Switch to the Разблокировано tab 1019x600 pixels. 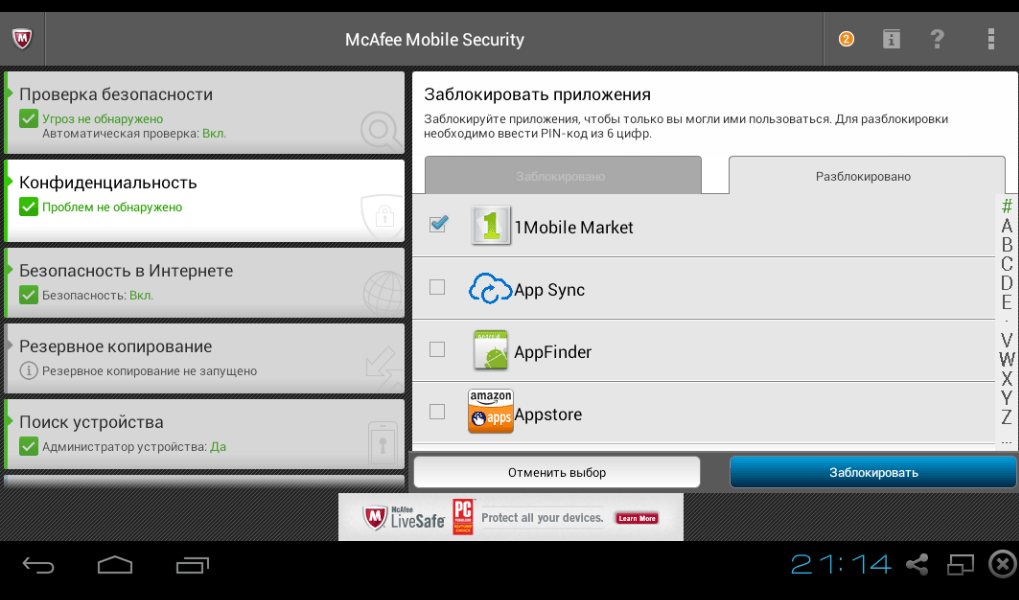864,176
